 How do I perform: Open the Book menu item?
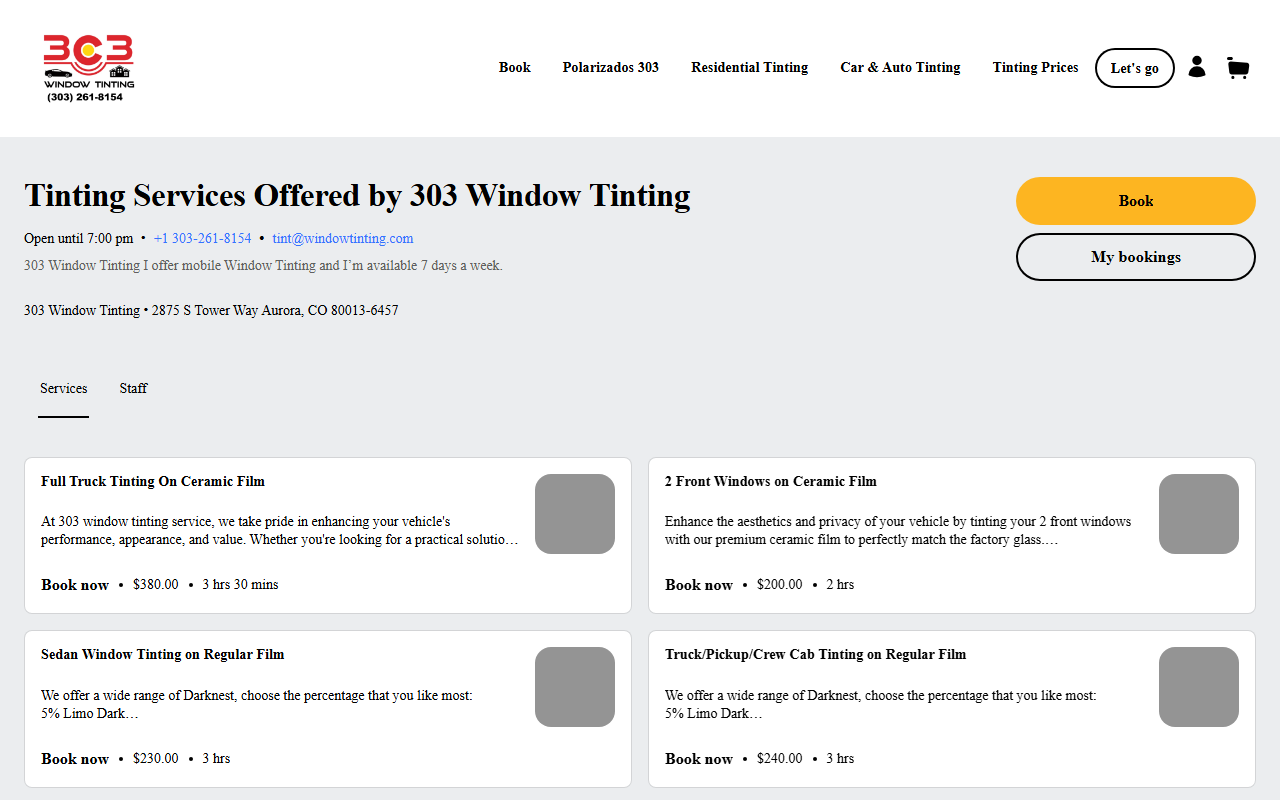click(x=515, y=68)
